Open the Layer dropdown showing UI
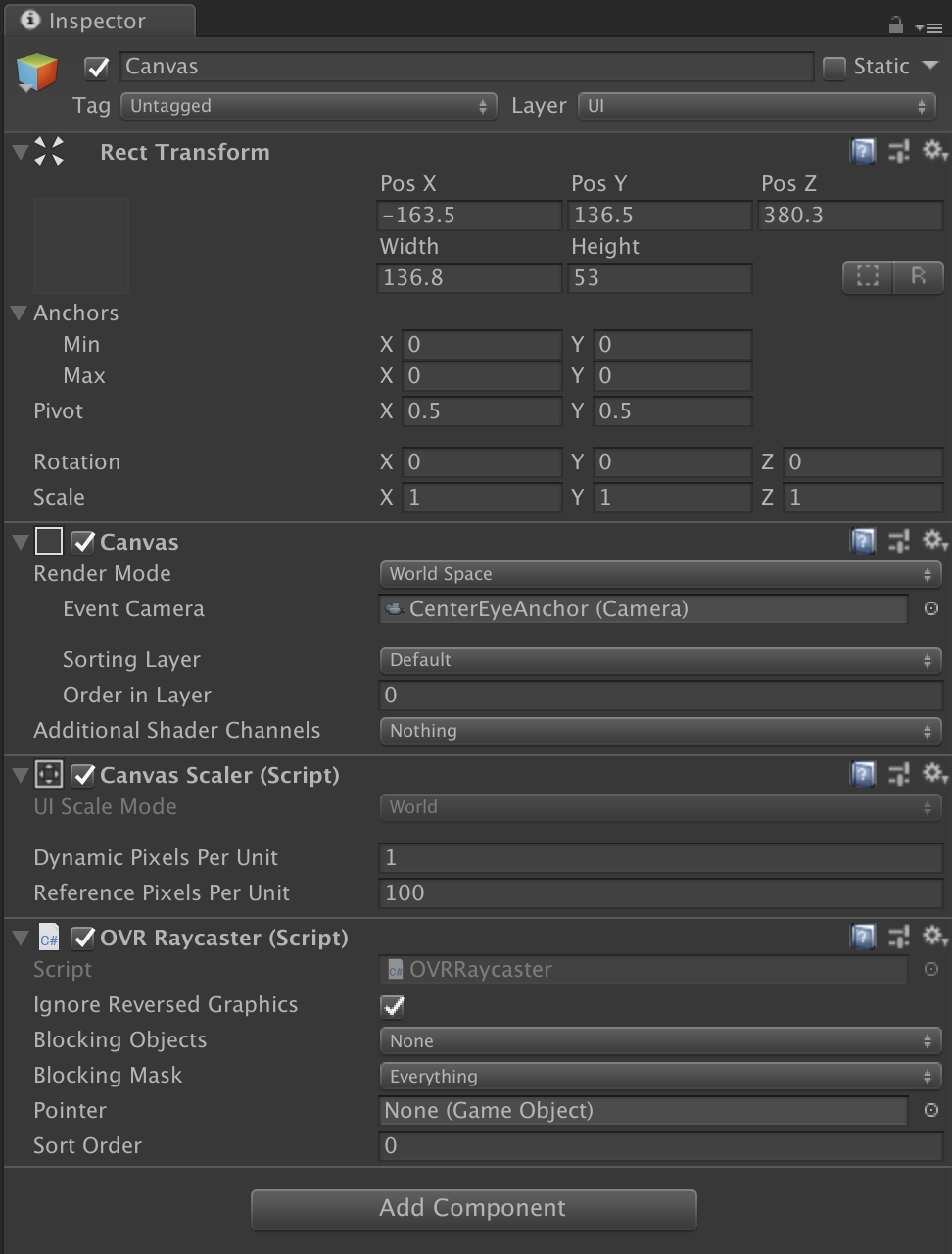 click(754, 105)
